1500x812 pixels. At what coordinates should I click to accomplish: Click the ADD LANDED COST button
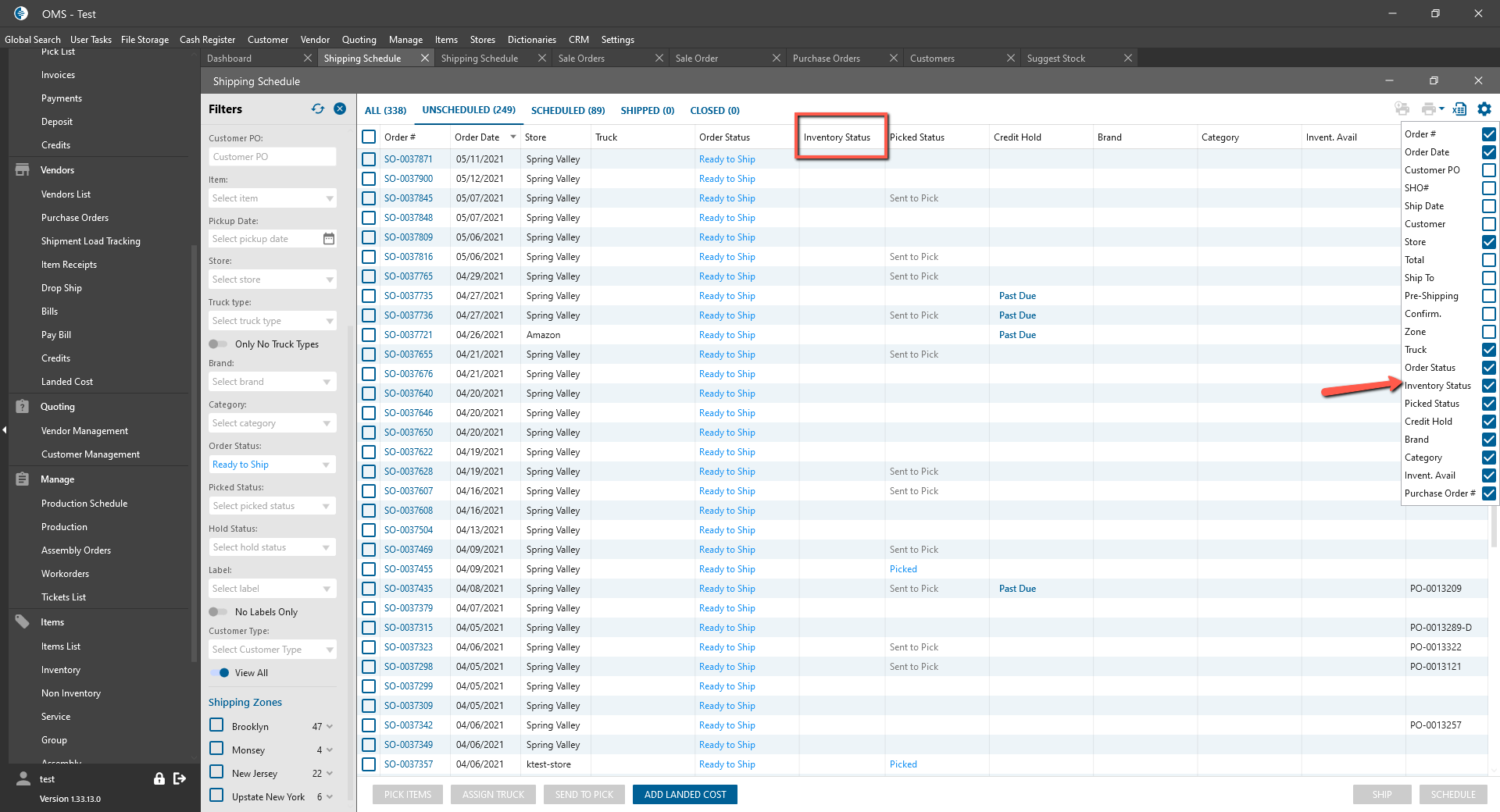click(684, 795)
